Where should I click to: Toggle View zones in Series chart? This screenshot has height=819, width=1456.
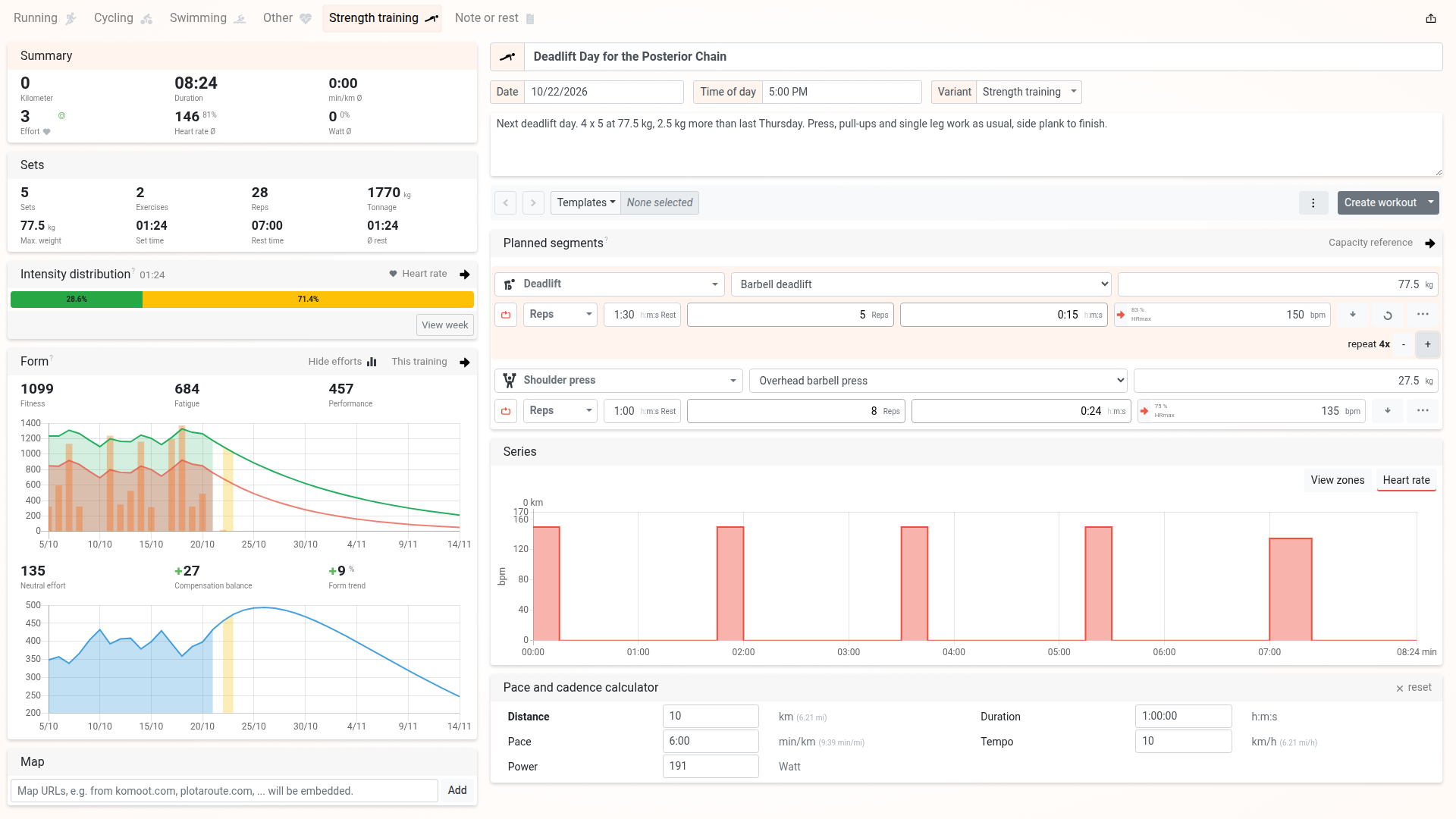1337,480
